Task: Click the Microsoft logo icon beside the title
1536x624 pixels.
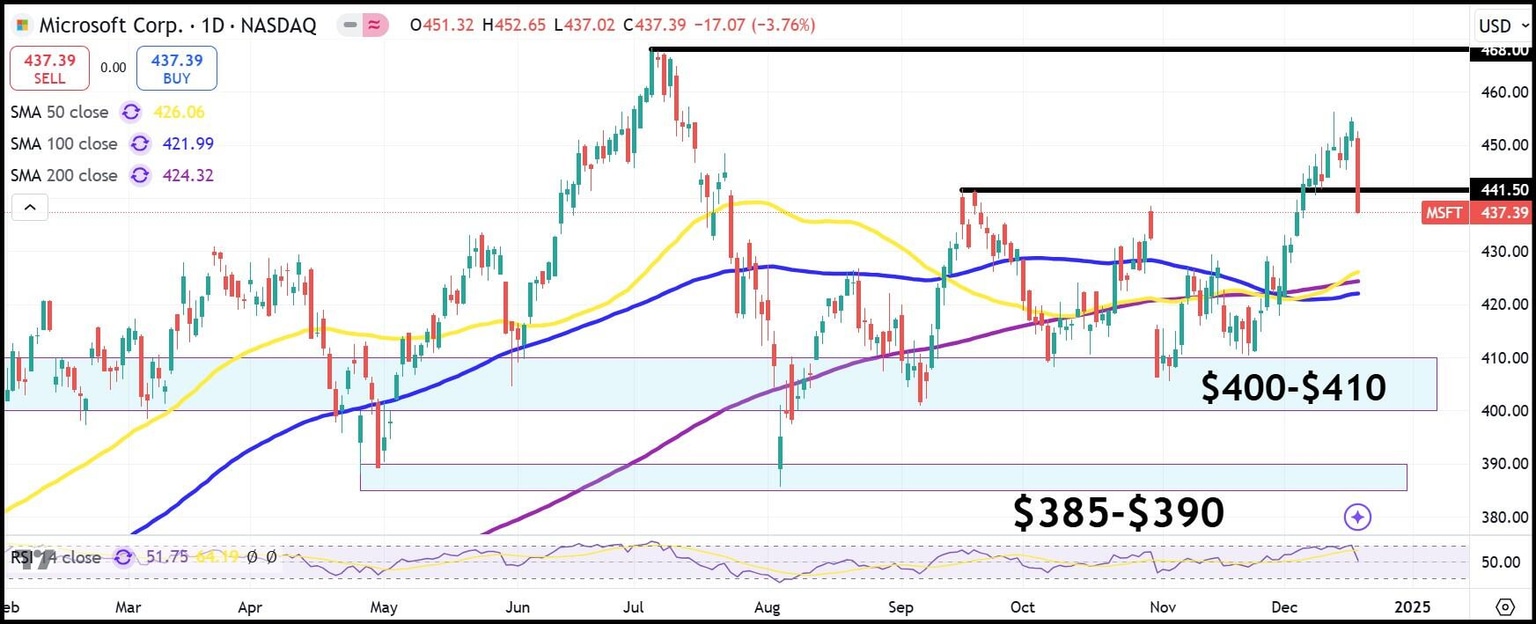Action: coord(23,25)
